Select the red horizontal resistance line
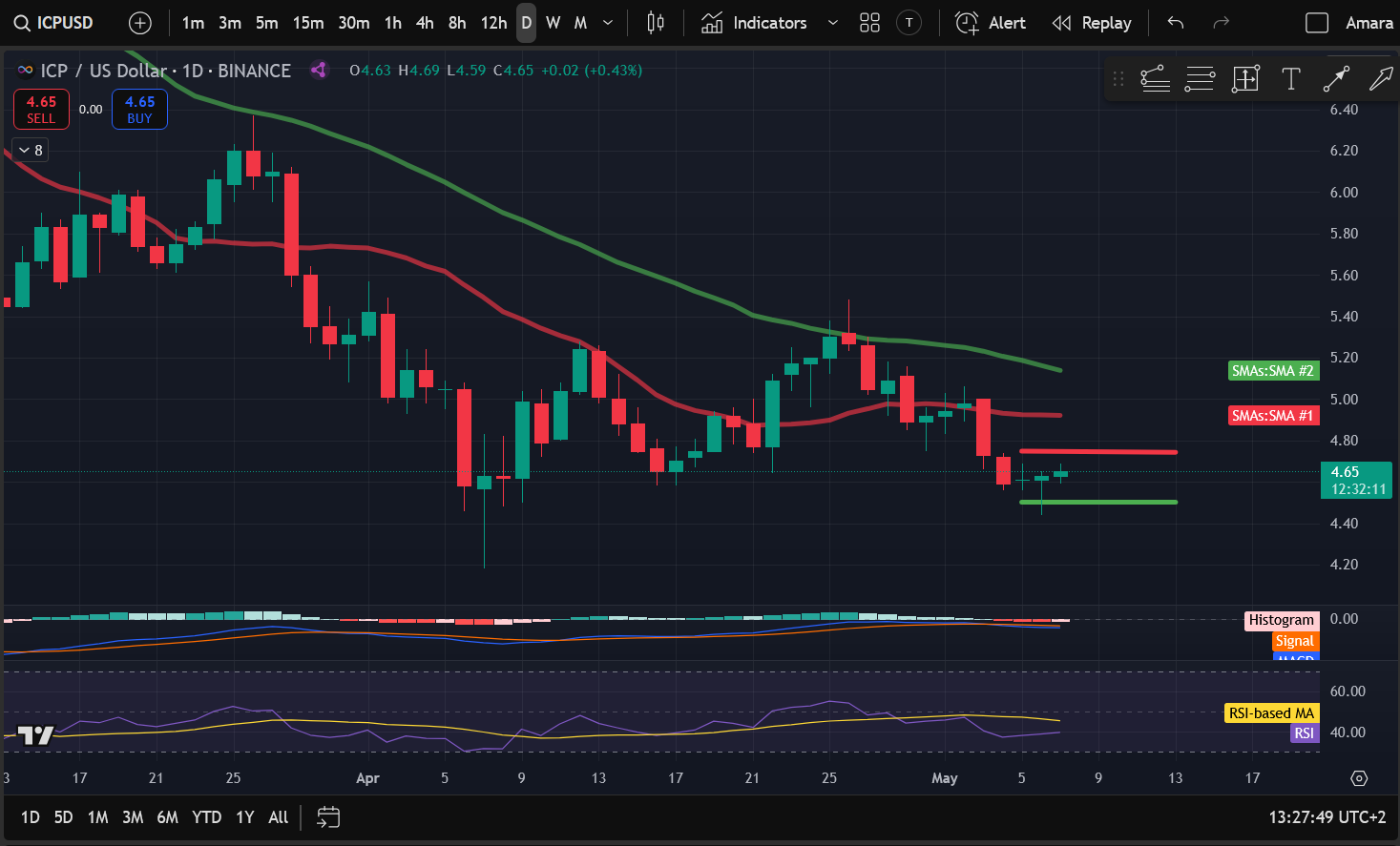Image resolution: width=1400 pixels, height=846 pixels. pos(1097,452)
